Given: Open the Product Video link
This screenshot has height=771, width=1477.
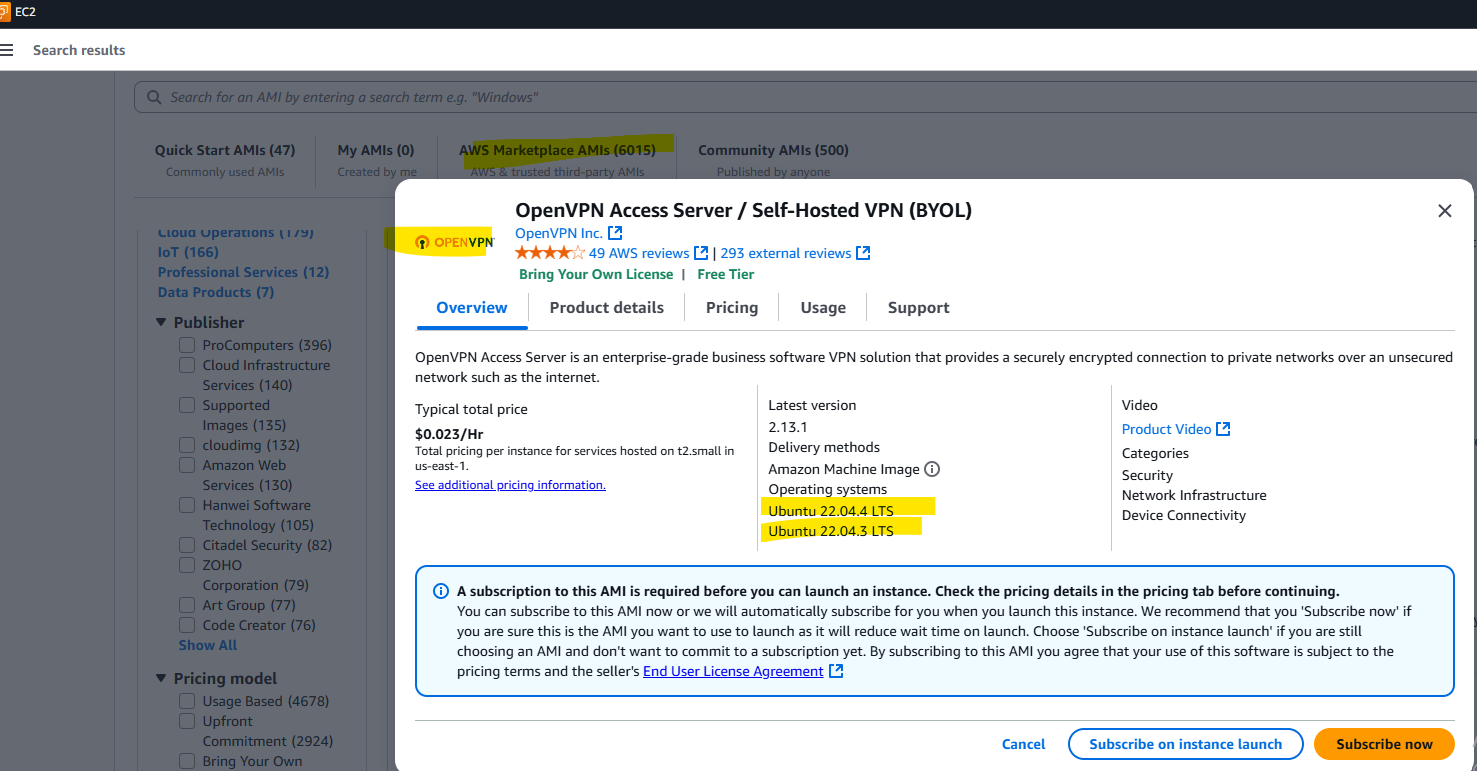Looking at the screenshot, I should click(1166, 429).
